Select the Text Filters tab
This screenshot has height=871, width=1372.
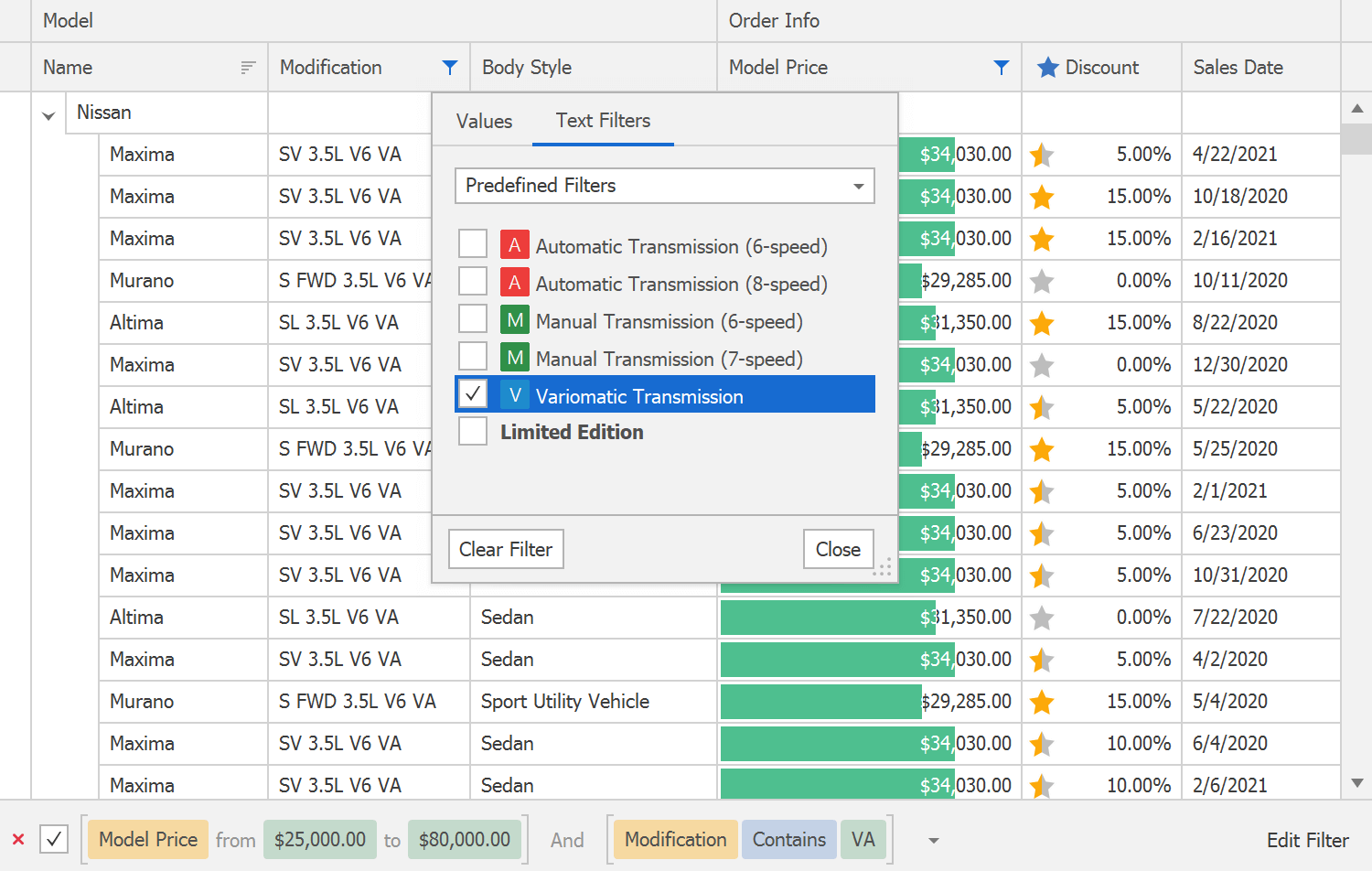click(603, 120)
